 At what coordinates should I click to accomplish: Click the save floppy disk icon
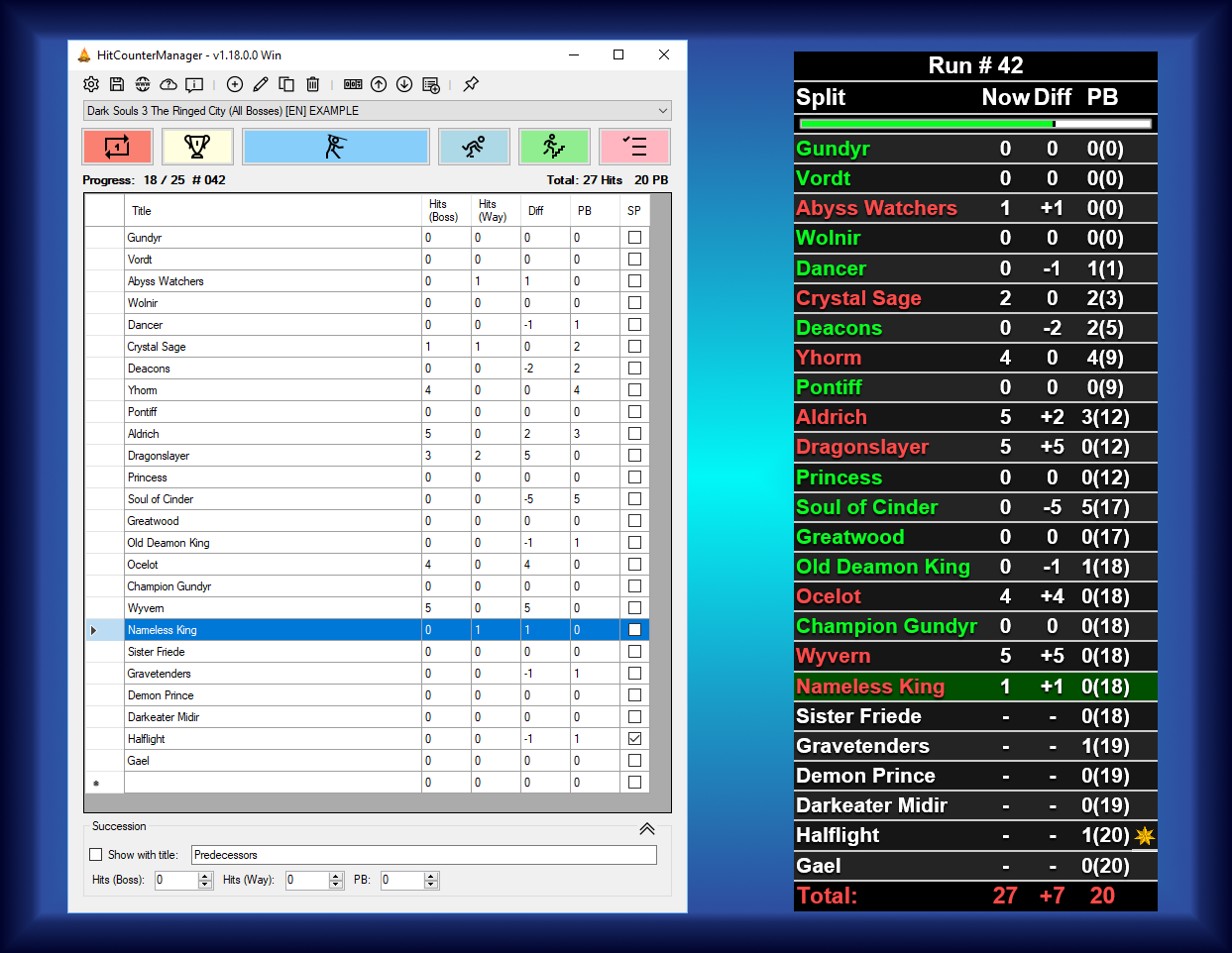tap(117, 84)
